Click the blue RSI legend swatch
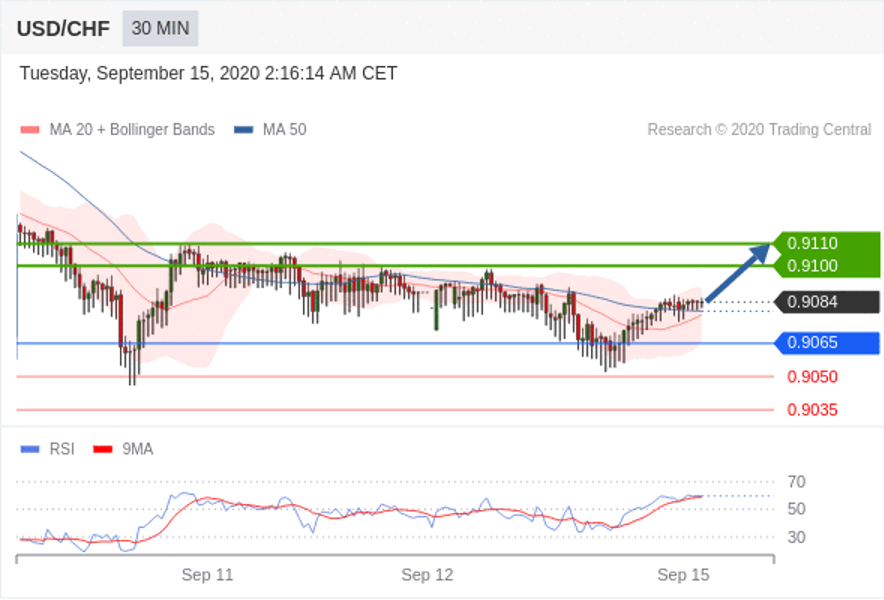The width and height of the screenshot is (884, 600). pos(30,449)
